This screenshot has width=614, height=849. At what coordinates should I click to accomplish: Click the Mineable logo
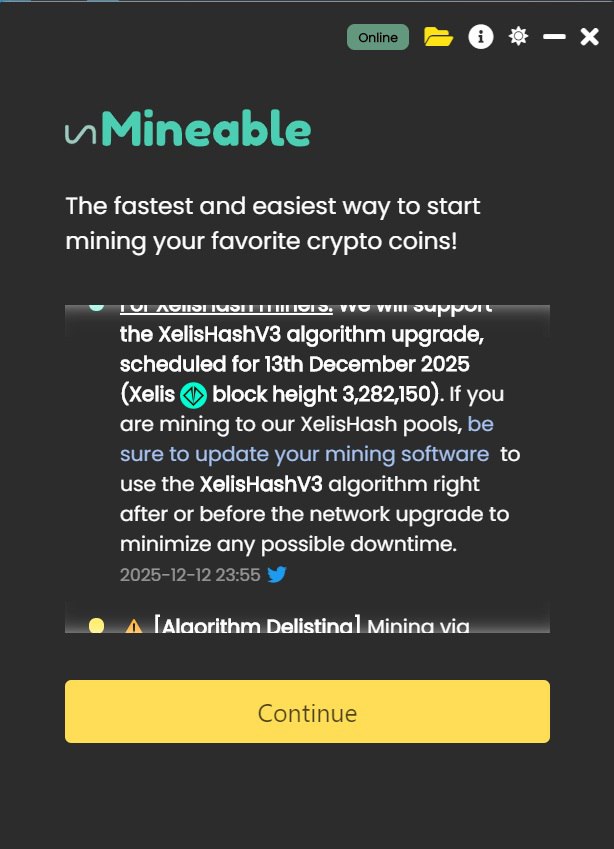[188, 130]
